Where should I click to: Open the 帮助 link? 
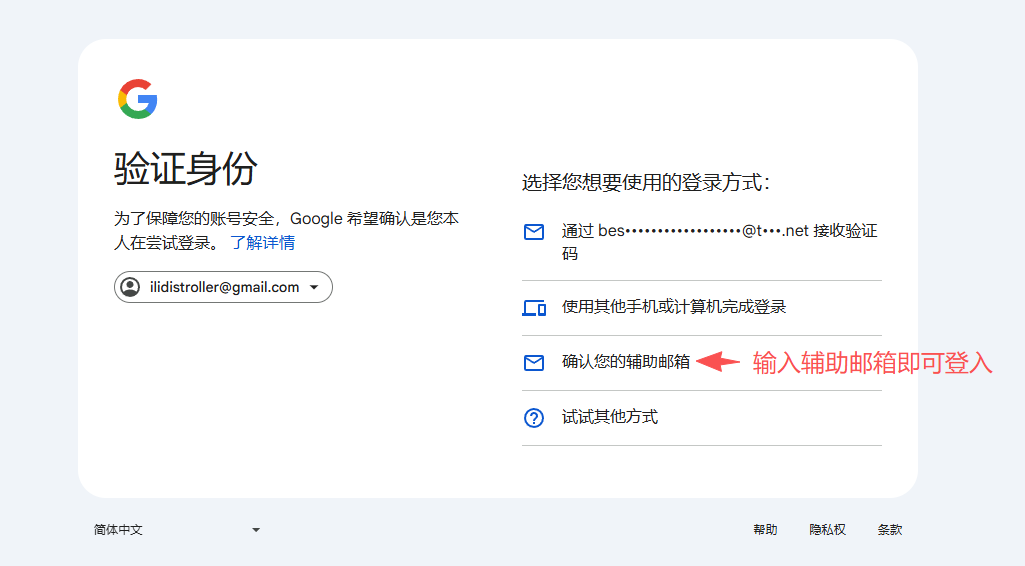tap(765, 530)
